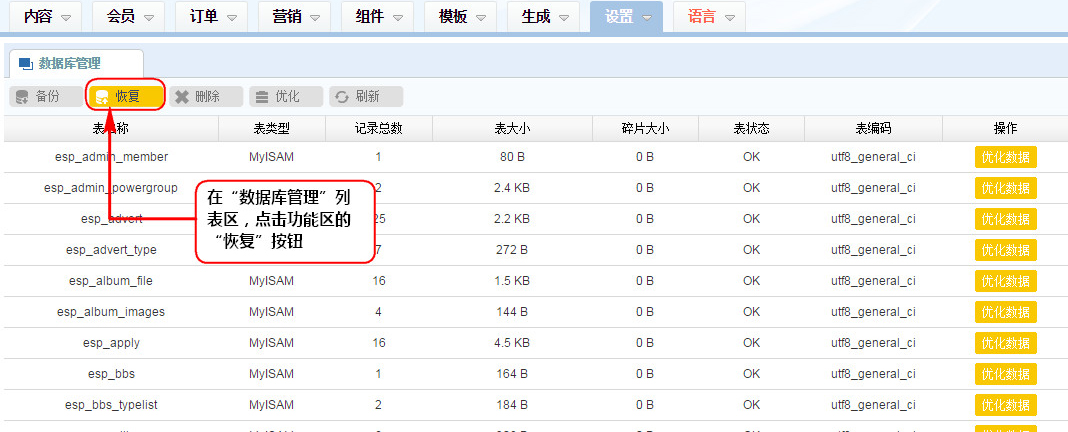Open the 内容 dropdown menu
Viewport: 1068px width, 432px height.
(47, 17)
